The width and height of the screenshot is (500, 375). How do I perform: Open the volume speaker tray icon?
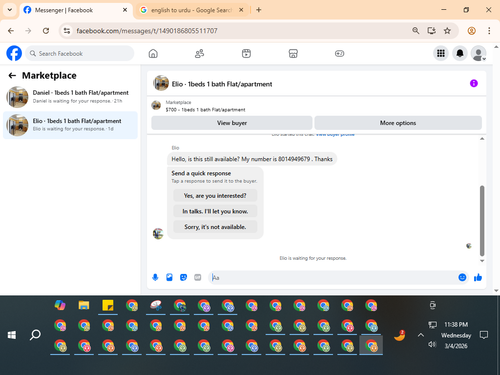click(432, 344)
